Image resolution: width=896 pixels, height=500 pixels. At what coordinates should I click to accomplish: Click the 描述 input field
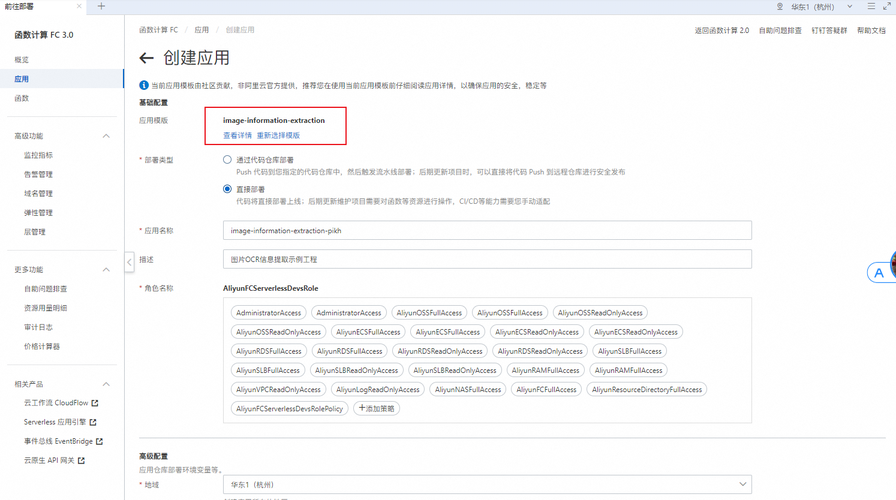coord(487,259)
